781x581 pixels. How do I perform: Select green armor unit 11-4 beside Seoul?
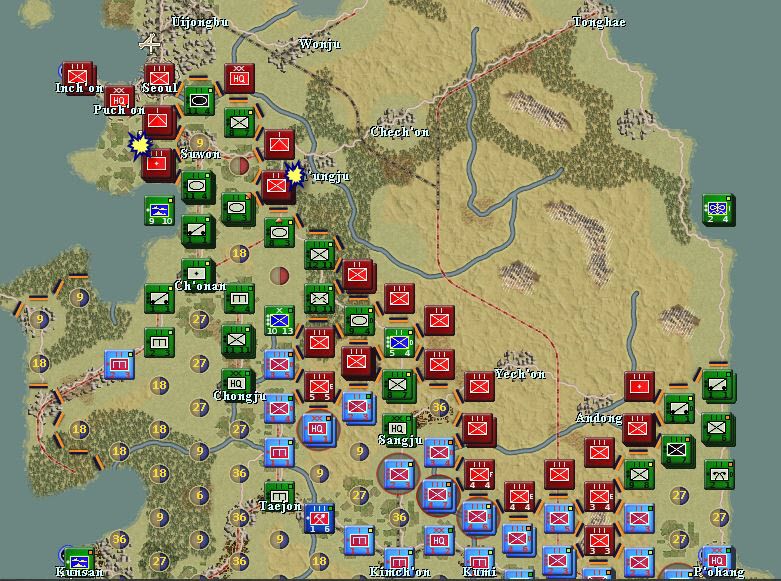[199, 101]
